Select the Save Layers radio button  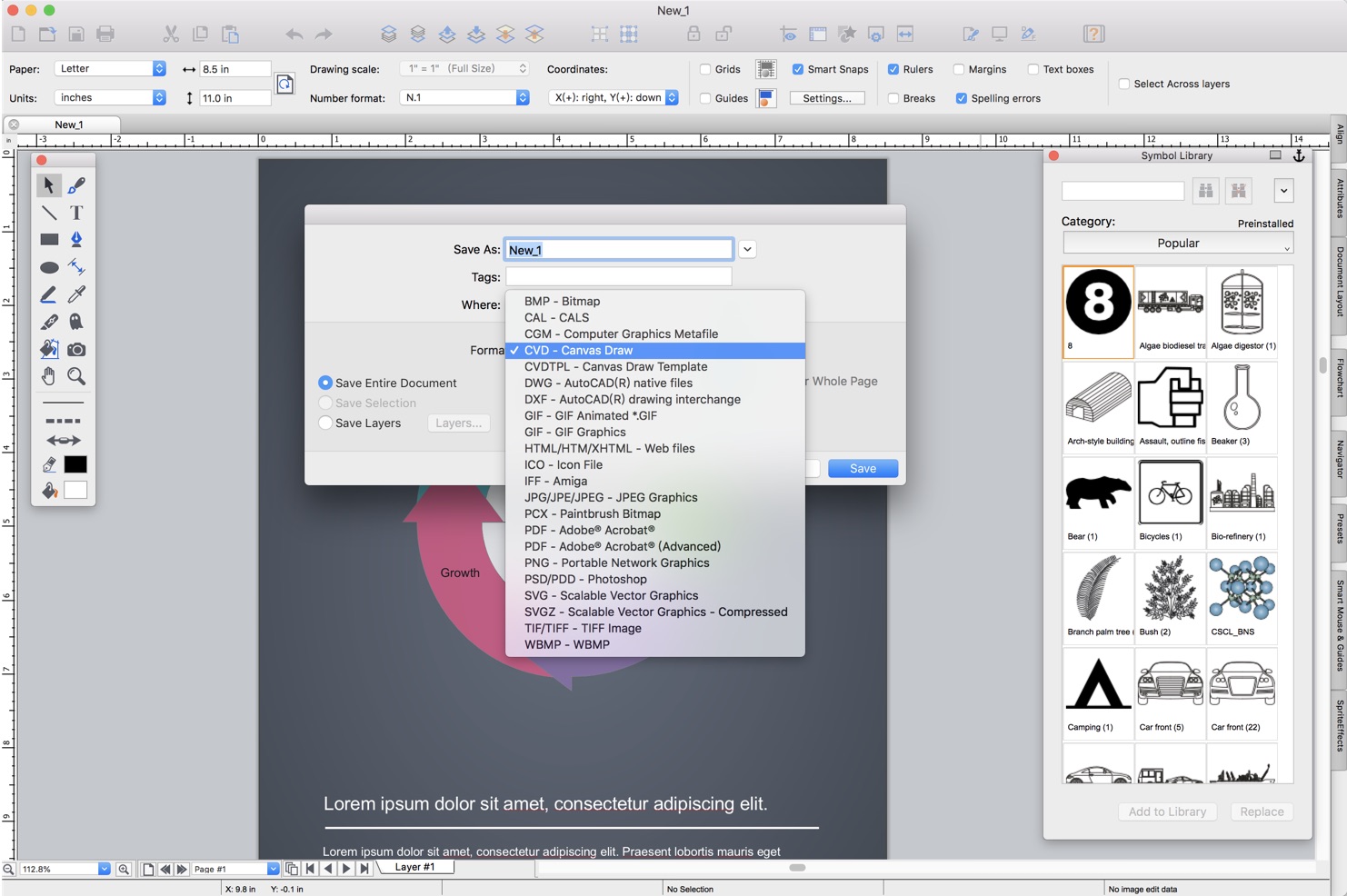click(x=325, y=423)
